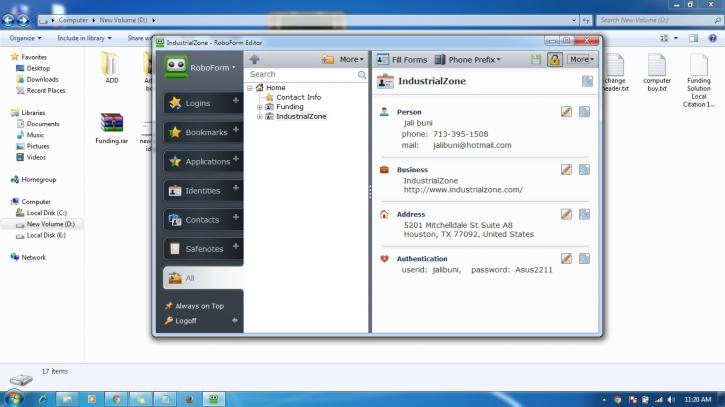Screen dimensions: 725x407
Task: Add a new bookmark with plus
Action: coord(236,130)
